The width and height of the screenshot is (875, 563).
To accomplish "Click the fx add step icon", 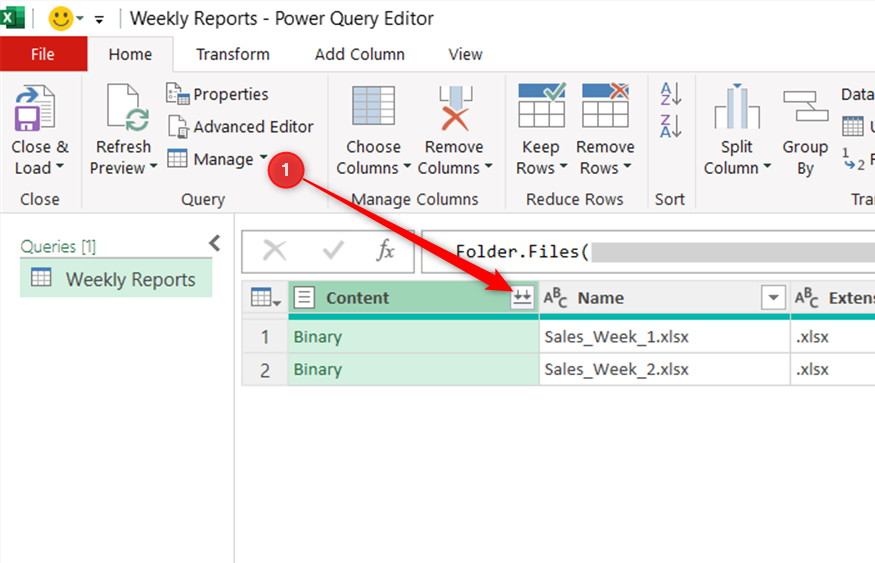I will click(385, 251).
